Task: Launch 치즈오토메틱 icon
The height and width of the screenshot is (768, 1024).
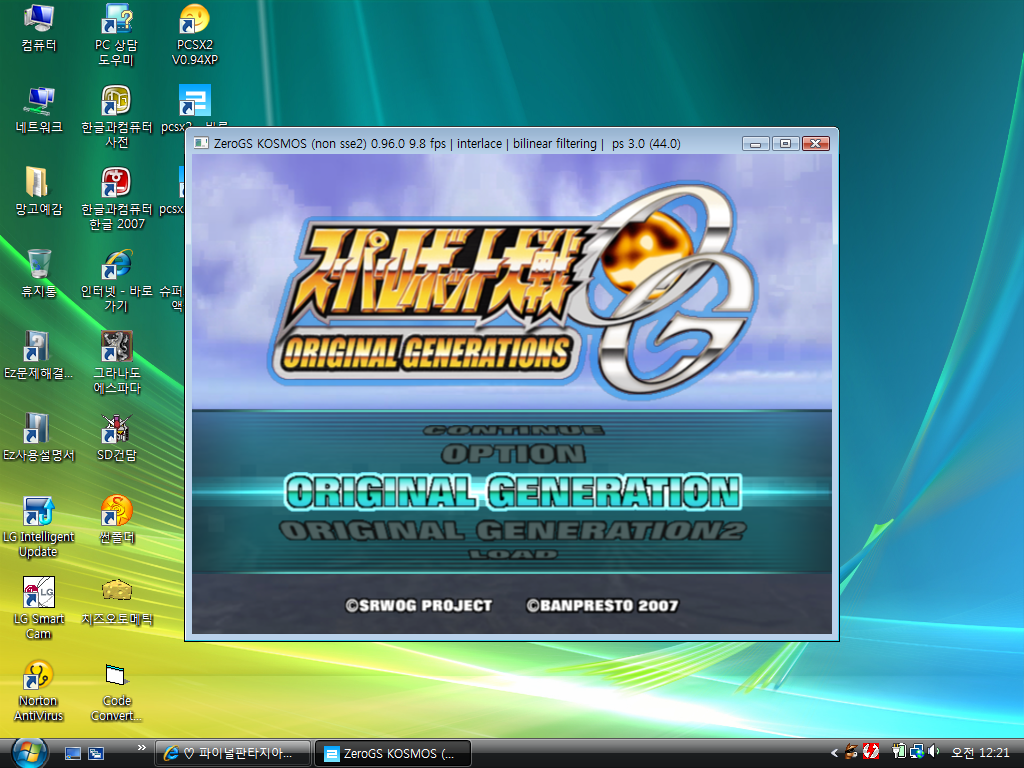Action: pos(116,603)
